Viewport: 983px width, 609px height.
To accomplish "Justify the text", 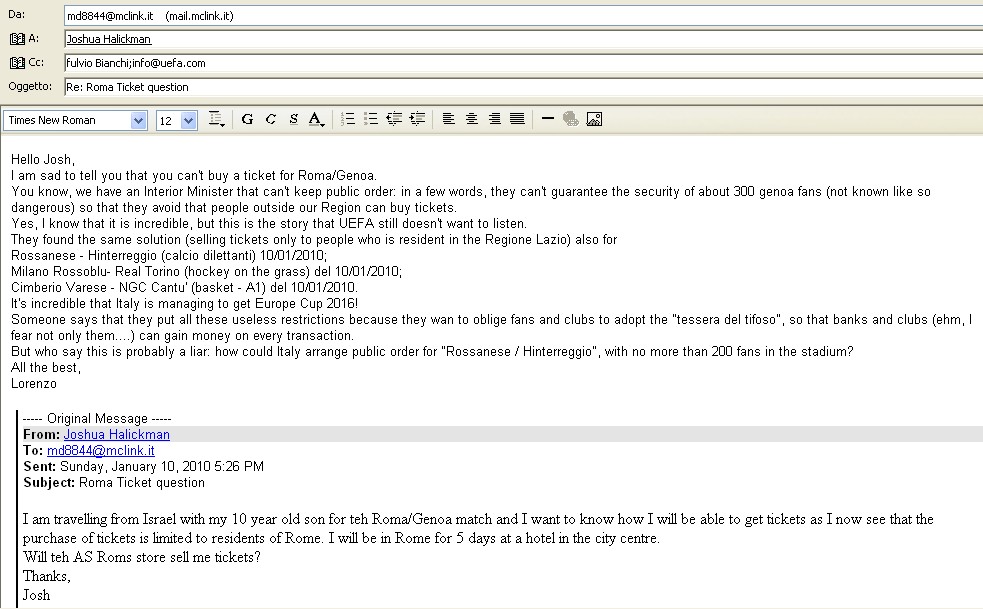I will pos(517,119).
